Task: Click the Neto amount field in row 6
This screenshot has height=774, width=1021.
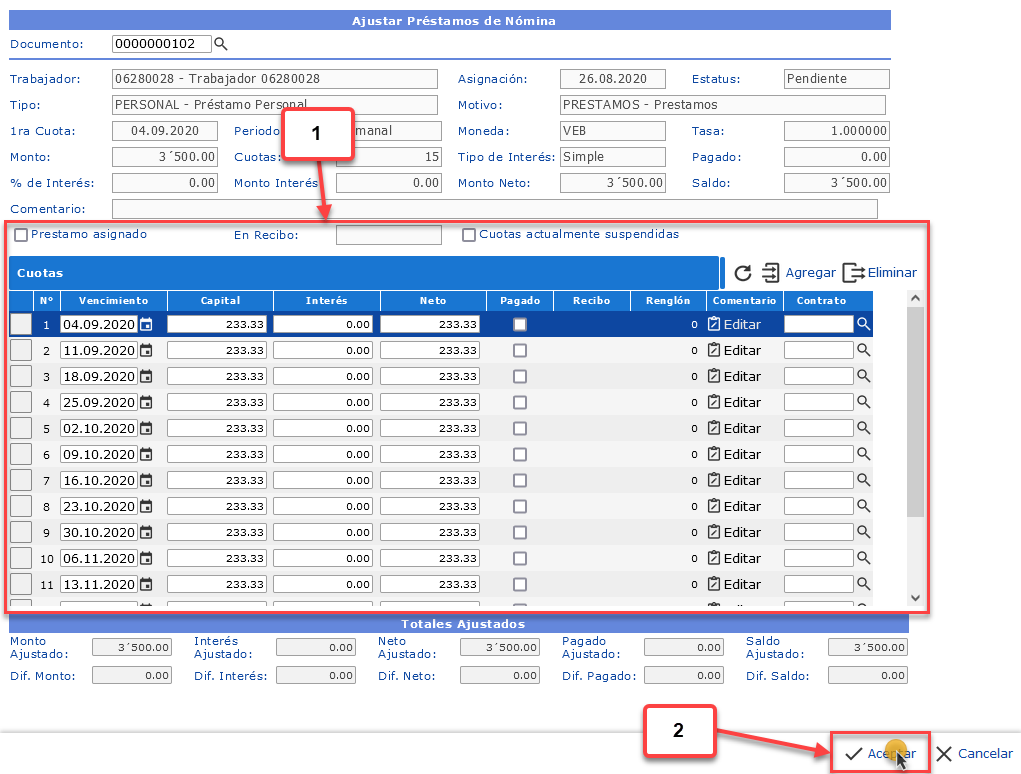Action: pyautogui.click(x=430, y=455)
